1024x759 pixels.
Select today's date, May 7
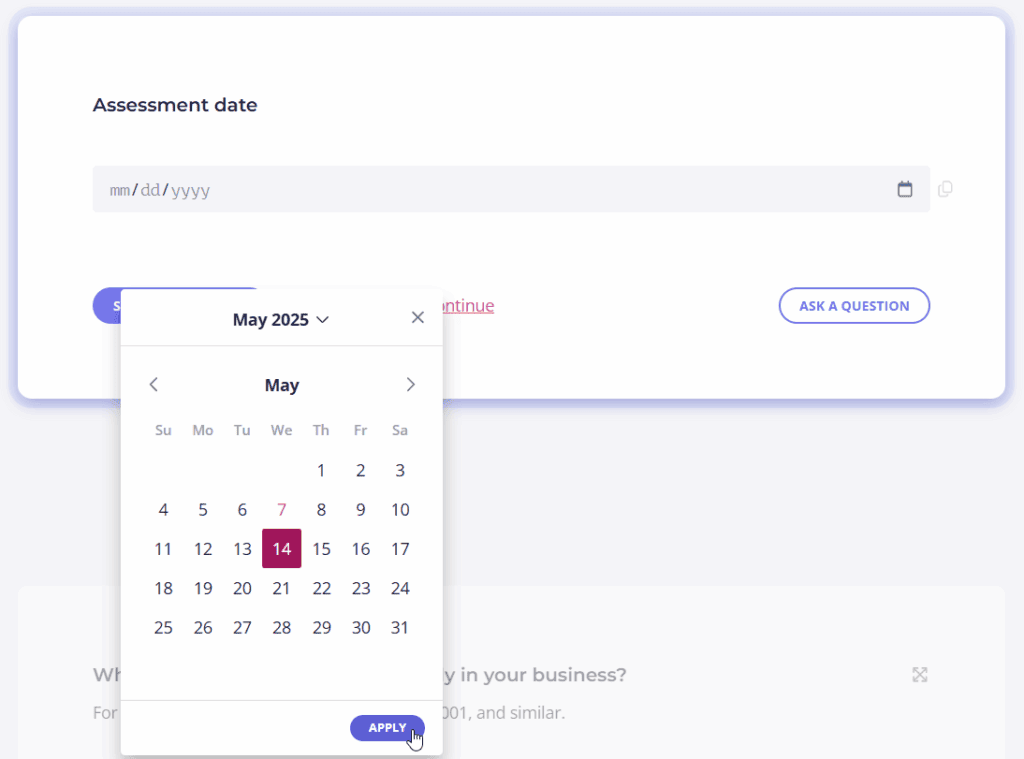(x=281, y=509)
